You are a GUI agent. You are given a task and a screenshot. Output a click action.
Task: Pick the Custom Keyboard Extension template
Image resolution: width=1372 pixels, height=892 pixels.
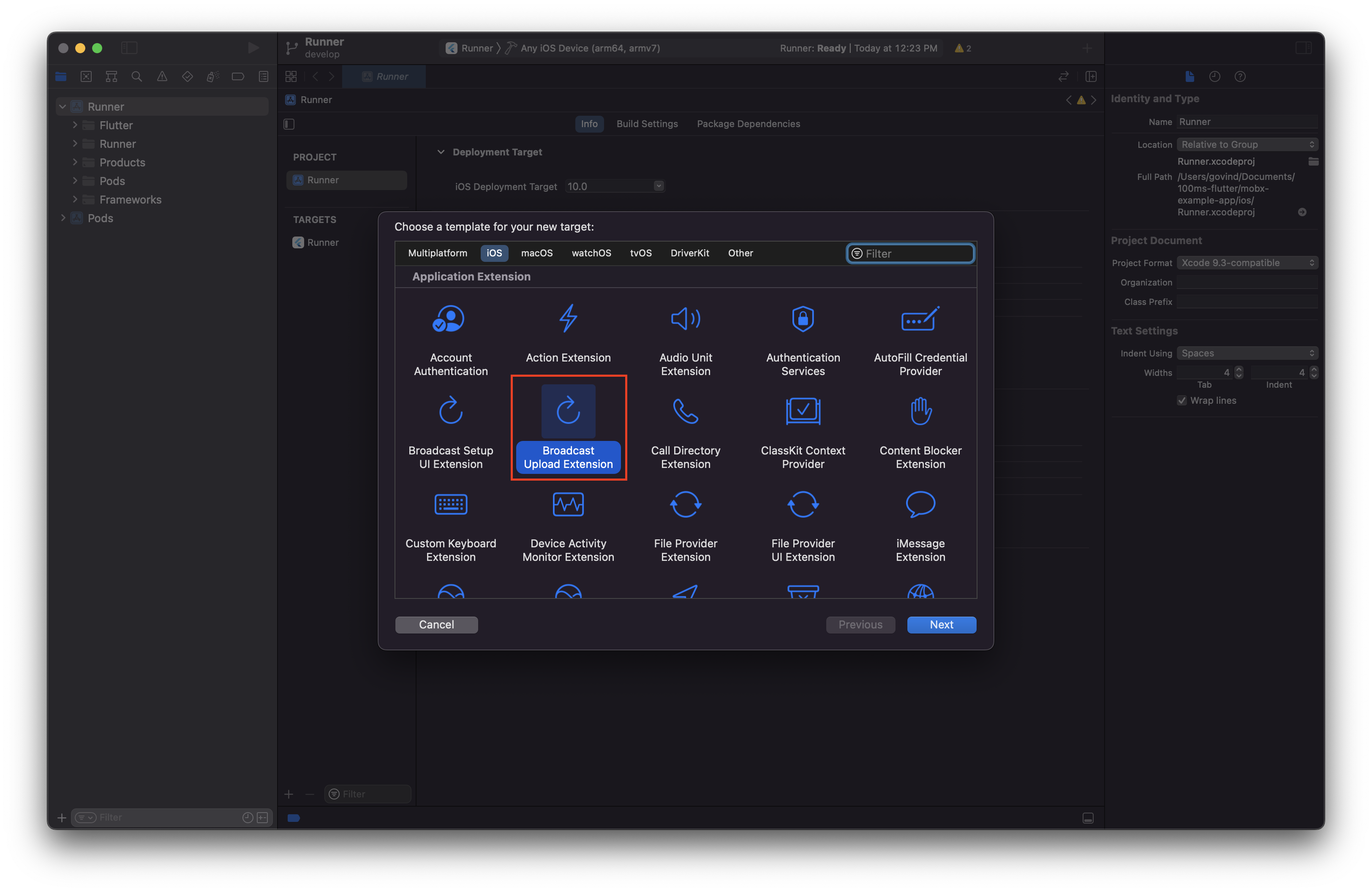click(x=450, y=504)
